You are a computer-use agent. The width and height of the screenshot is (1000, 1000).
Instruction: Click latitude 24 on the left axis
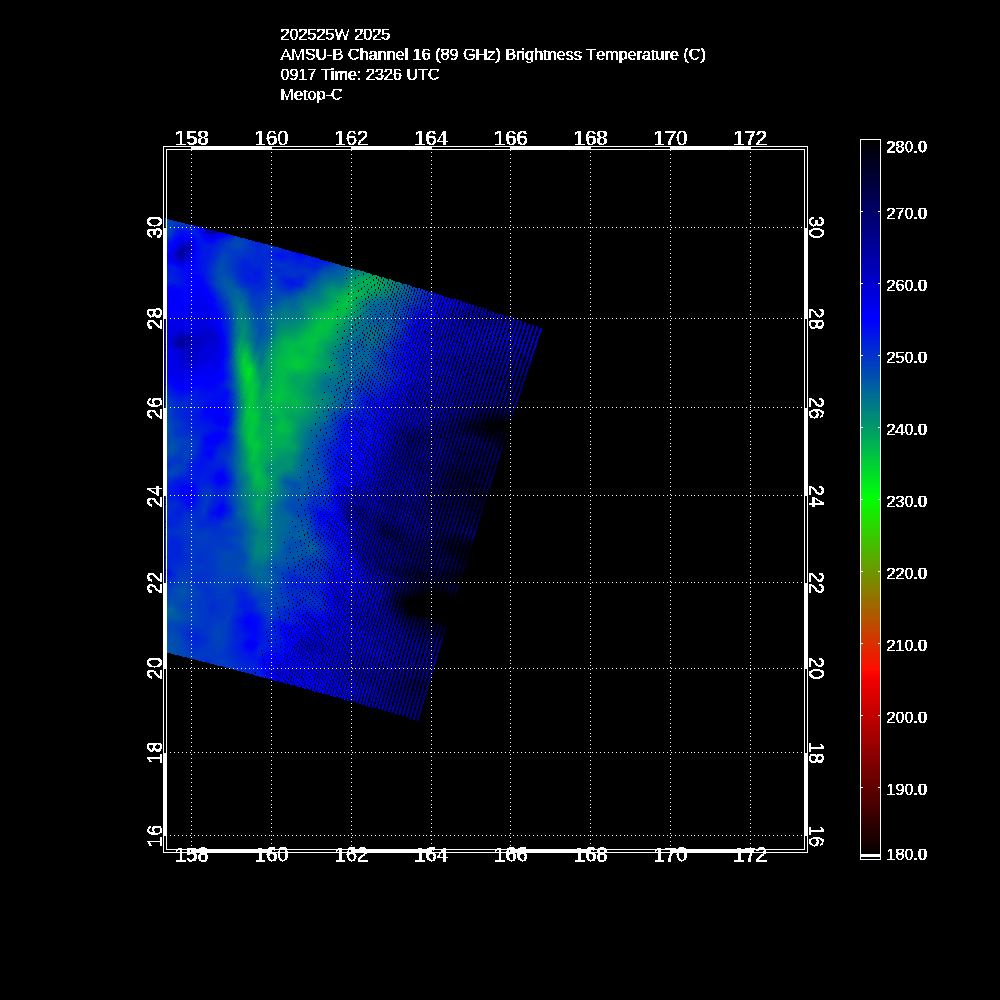tap(155, 496)
